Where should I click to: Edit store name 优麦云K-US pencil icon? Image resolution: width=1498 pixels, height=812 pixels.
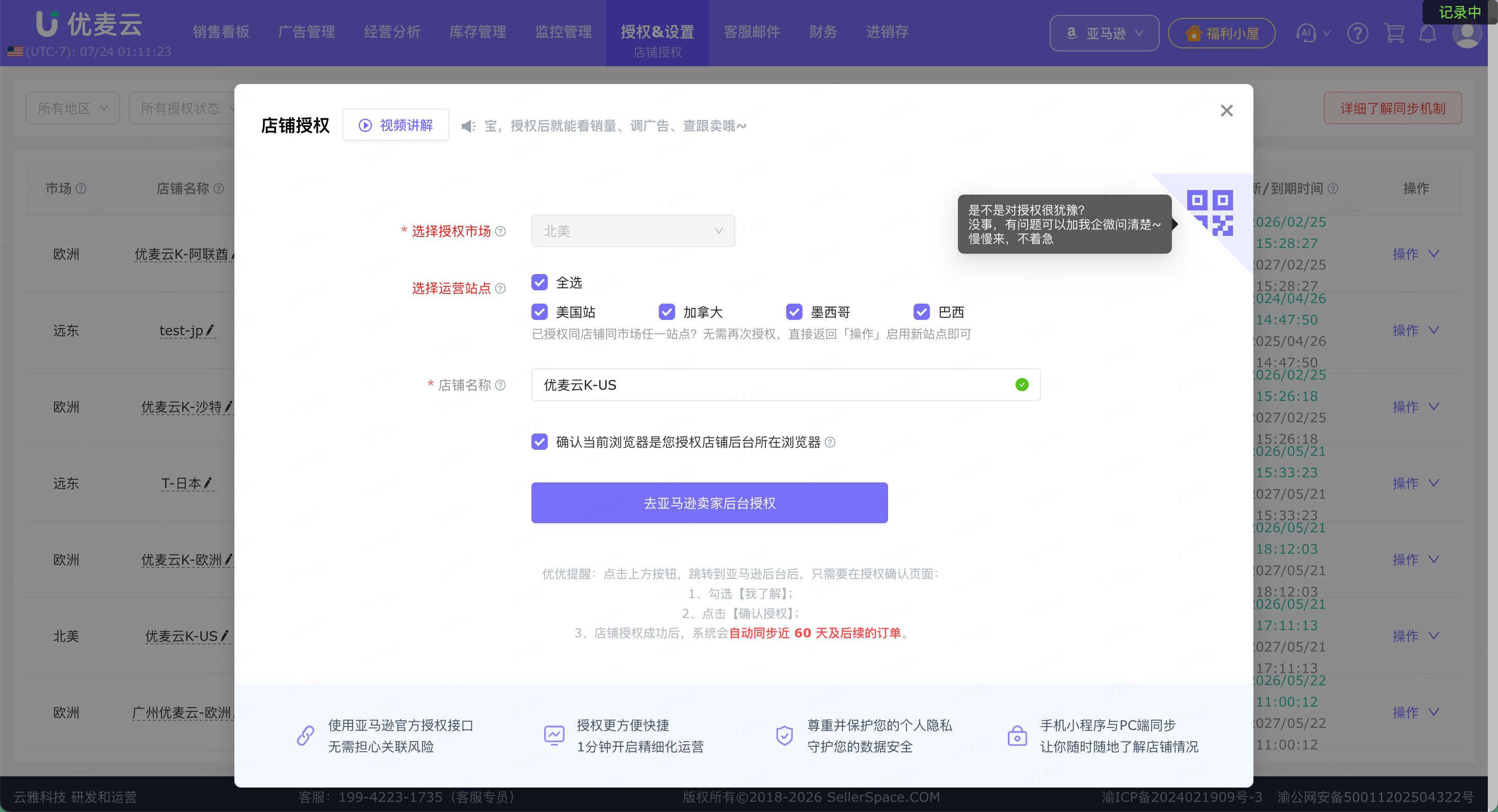point(225,635)
